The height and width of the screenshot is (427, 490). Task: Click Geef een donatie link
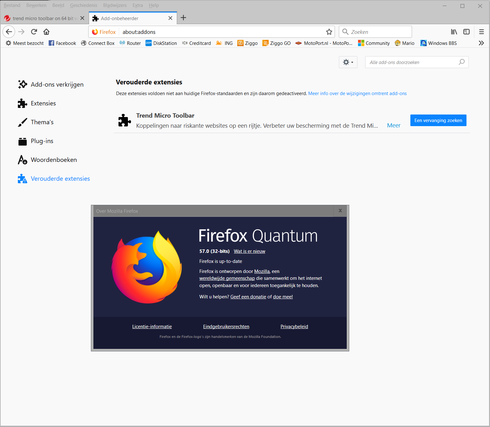coord(248,297)
